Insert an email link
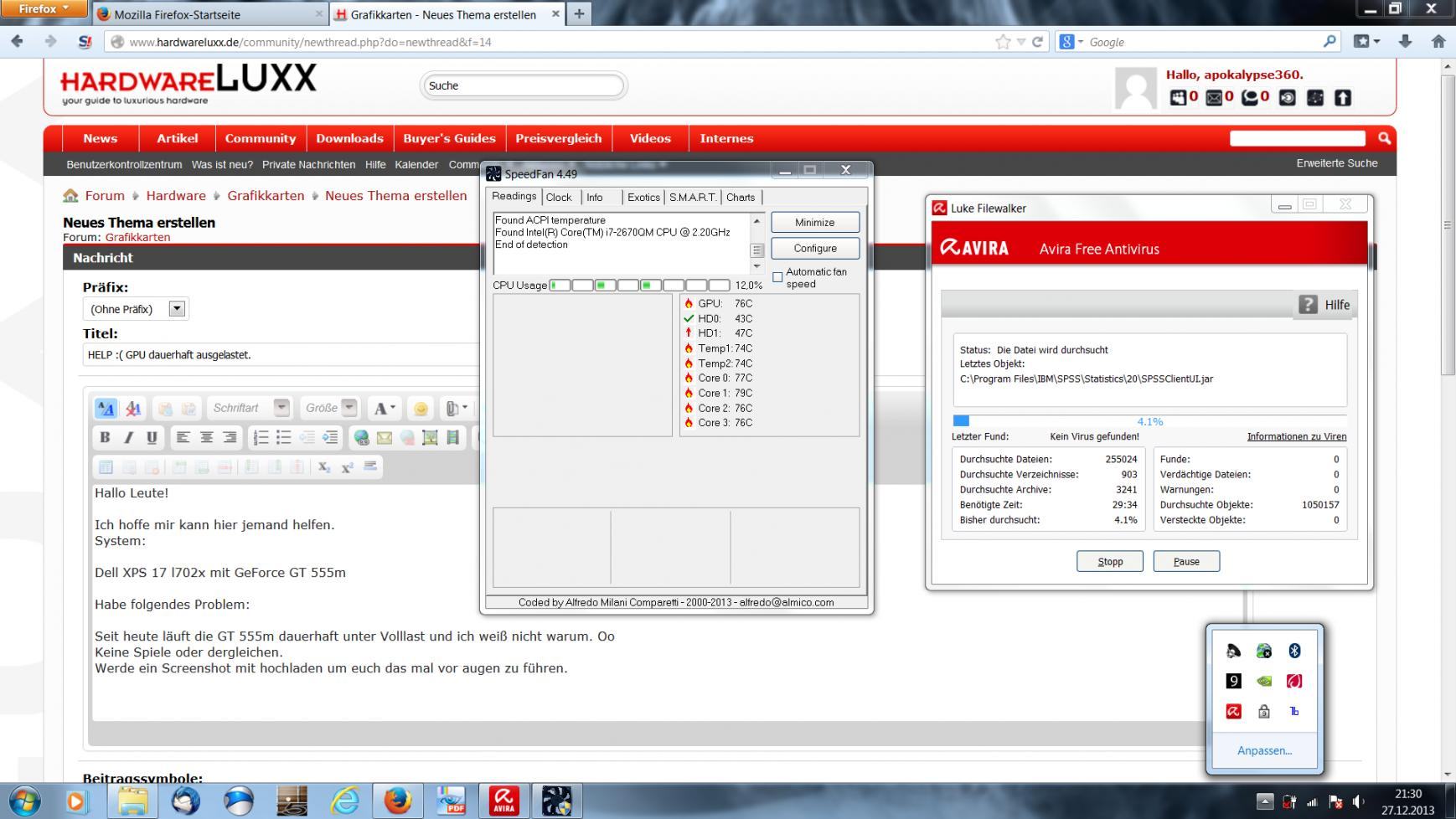This screenshot has height=819, width=1456. point(385,437)
